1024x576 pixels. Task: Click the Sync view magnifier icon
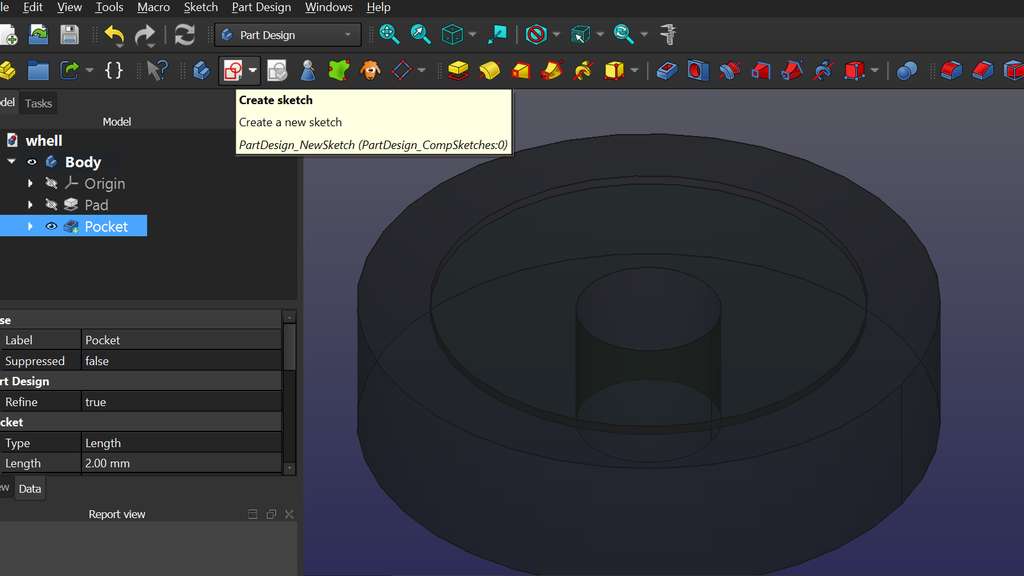tap(623, 35)
